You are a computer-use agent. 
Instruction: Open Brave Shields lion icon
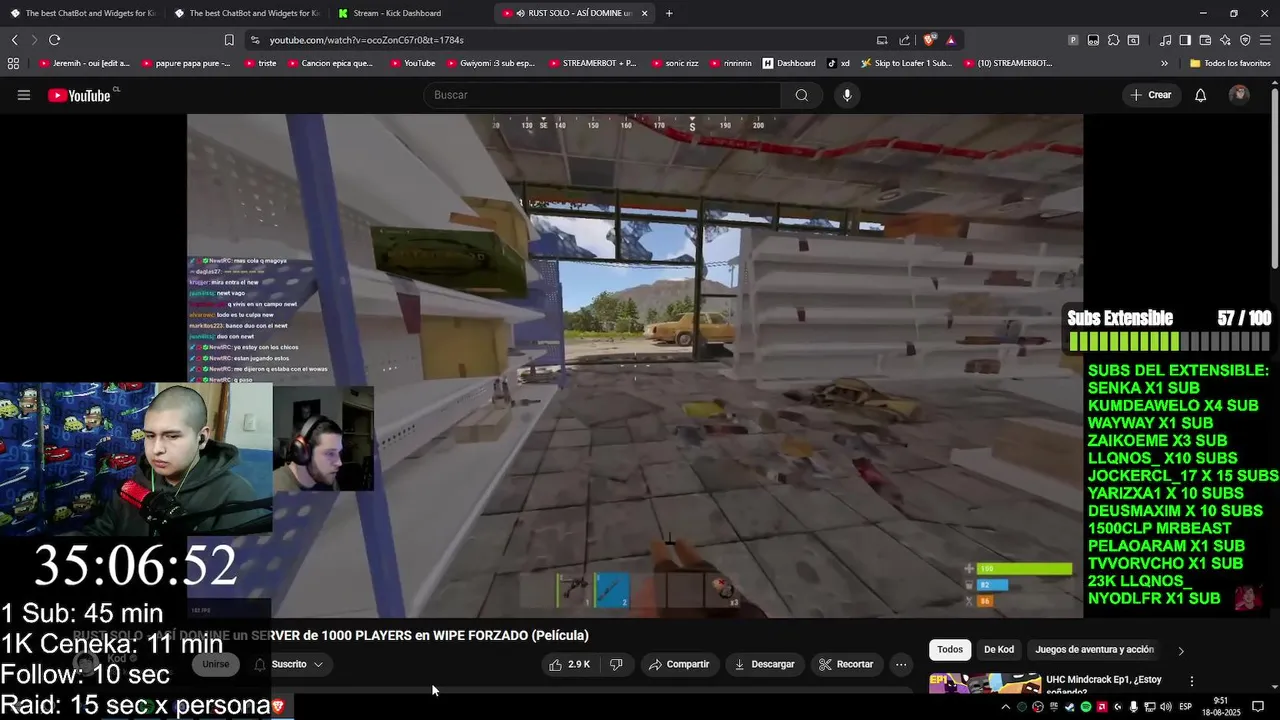click(x=929, y=40)
